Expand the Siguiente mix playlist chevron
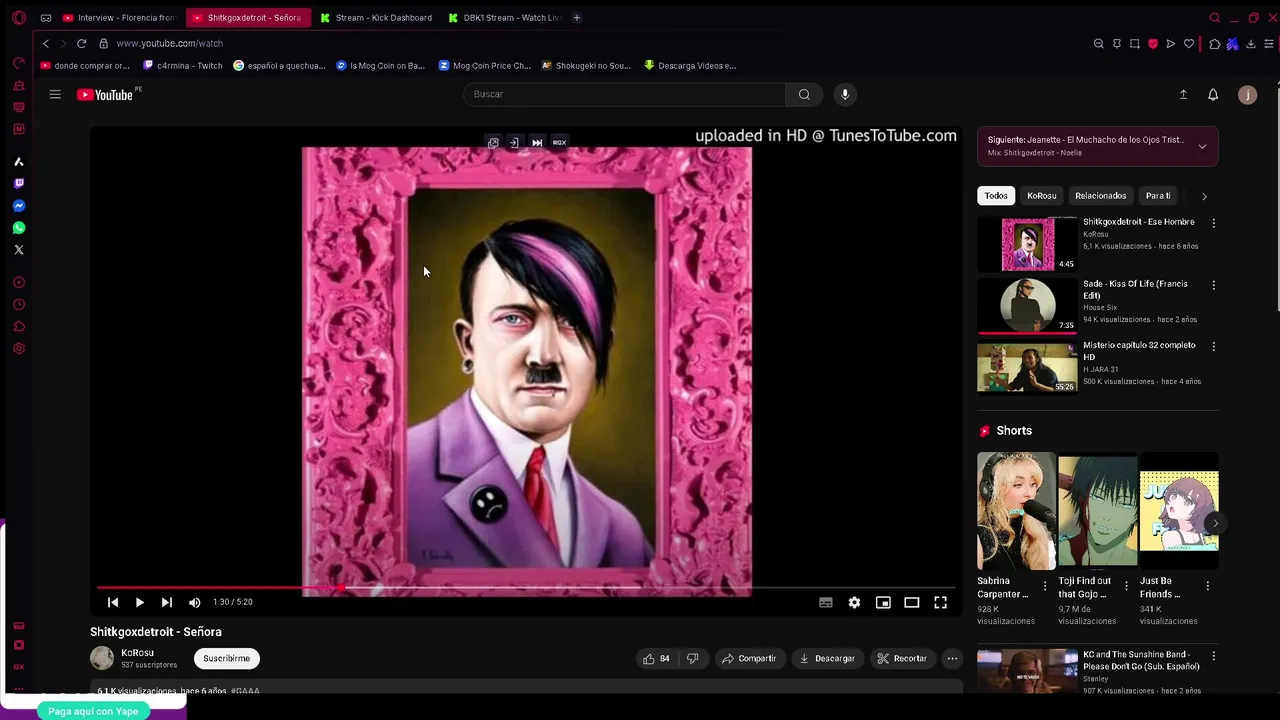The height and width of the screenshot is (720, 1280). pos(1202,146)
